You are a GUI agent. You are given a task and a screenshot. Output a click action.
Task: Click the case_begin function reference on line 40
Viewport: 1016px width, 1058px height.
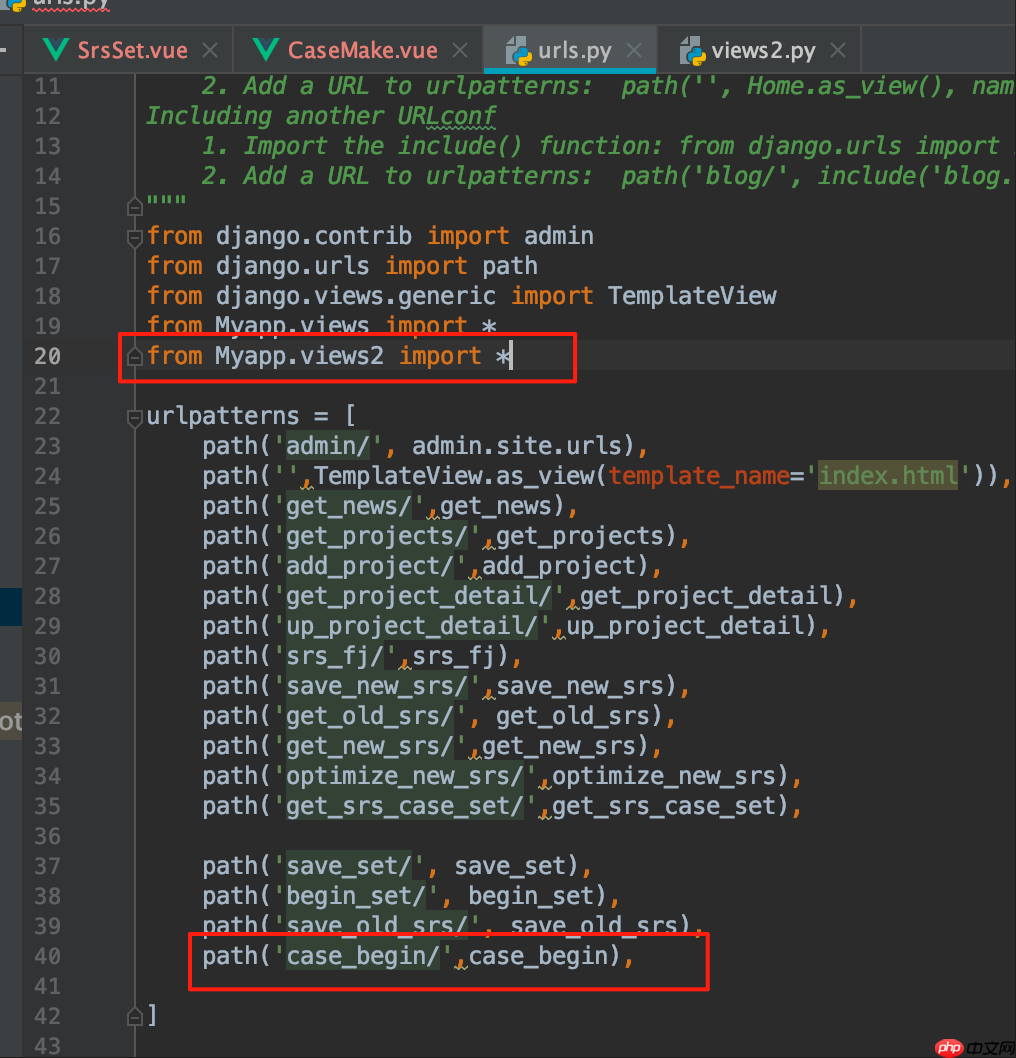[x=538, y=956]
